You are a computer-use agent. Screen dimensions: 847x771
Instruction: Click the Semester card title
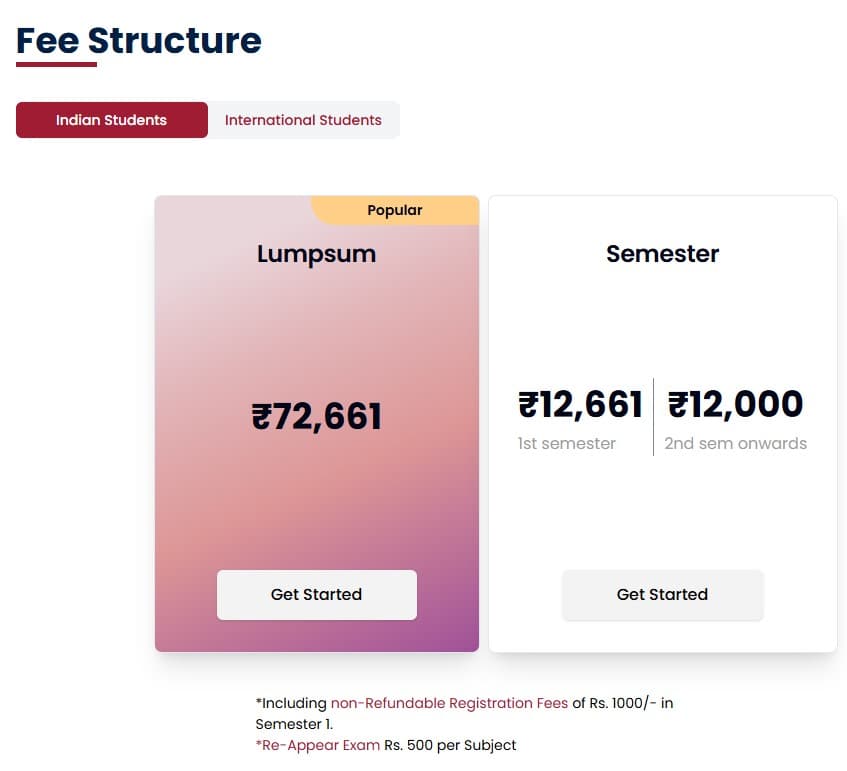[x=662, y=254]
